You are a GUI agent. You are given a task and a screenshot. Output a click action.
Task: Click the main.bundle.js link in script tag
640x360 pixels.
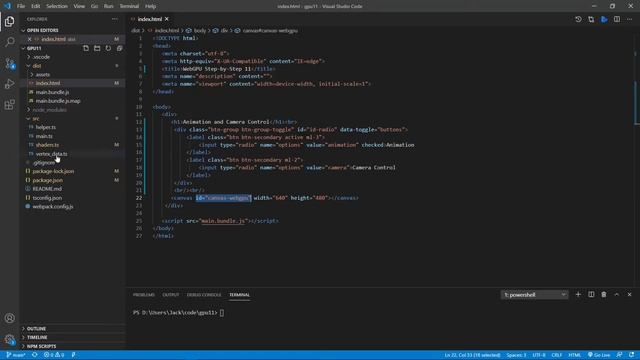222,221
